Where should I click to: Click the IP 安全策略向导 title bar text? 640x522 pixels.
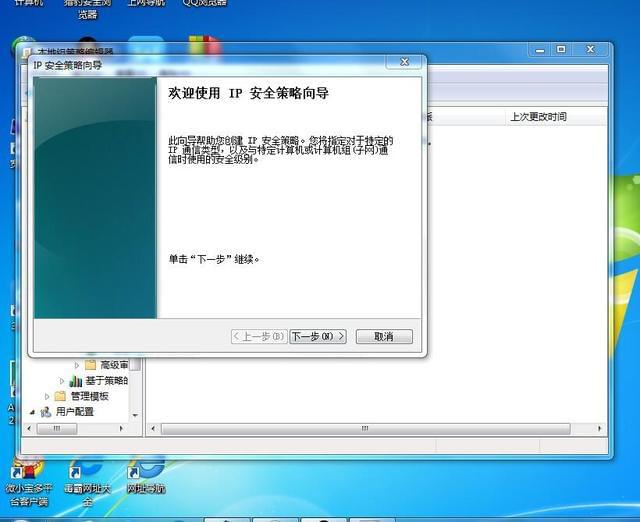pos(68,65)
